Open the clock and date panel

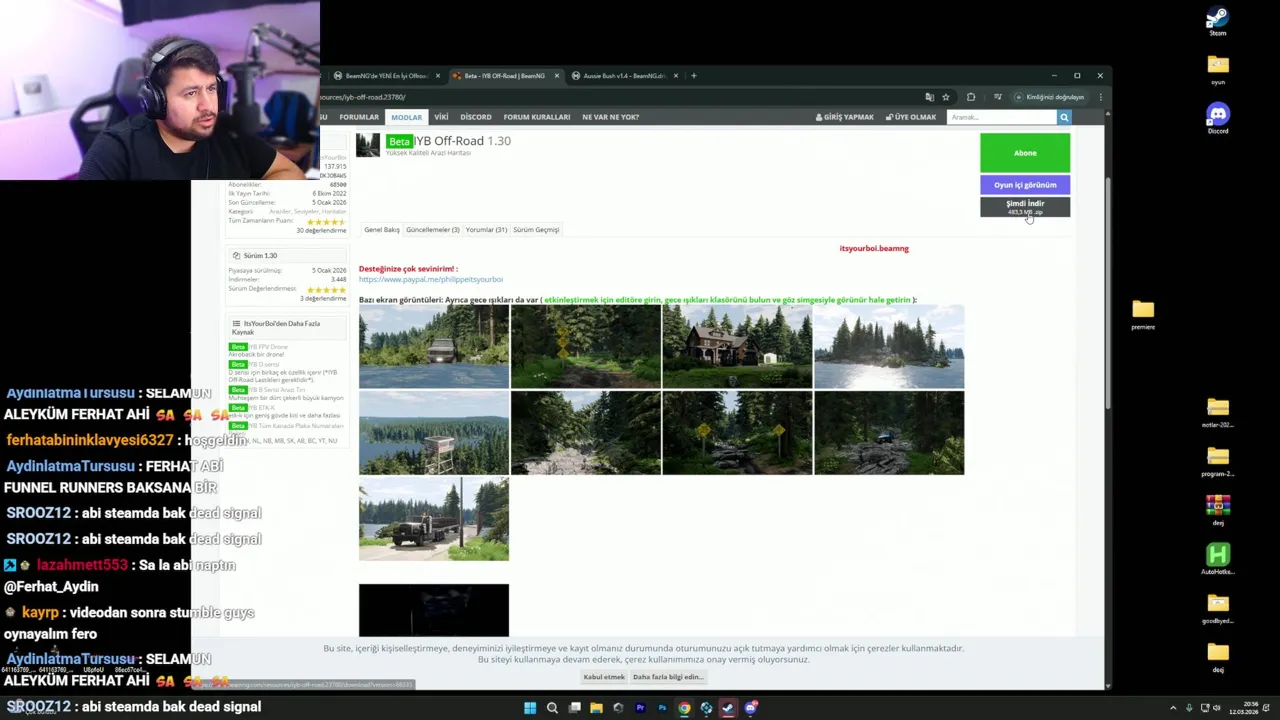pyautogui.click(x=1243, y=708)
